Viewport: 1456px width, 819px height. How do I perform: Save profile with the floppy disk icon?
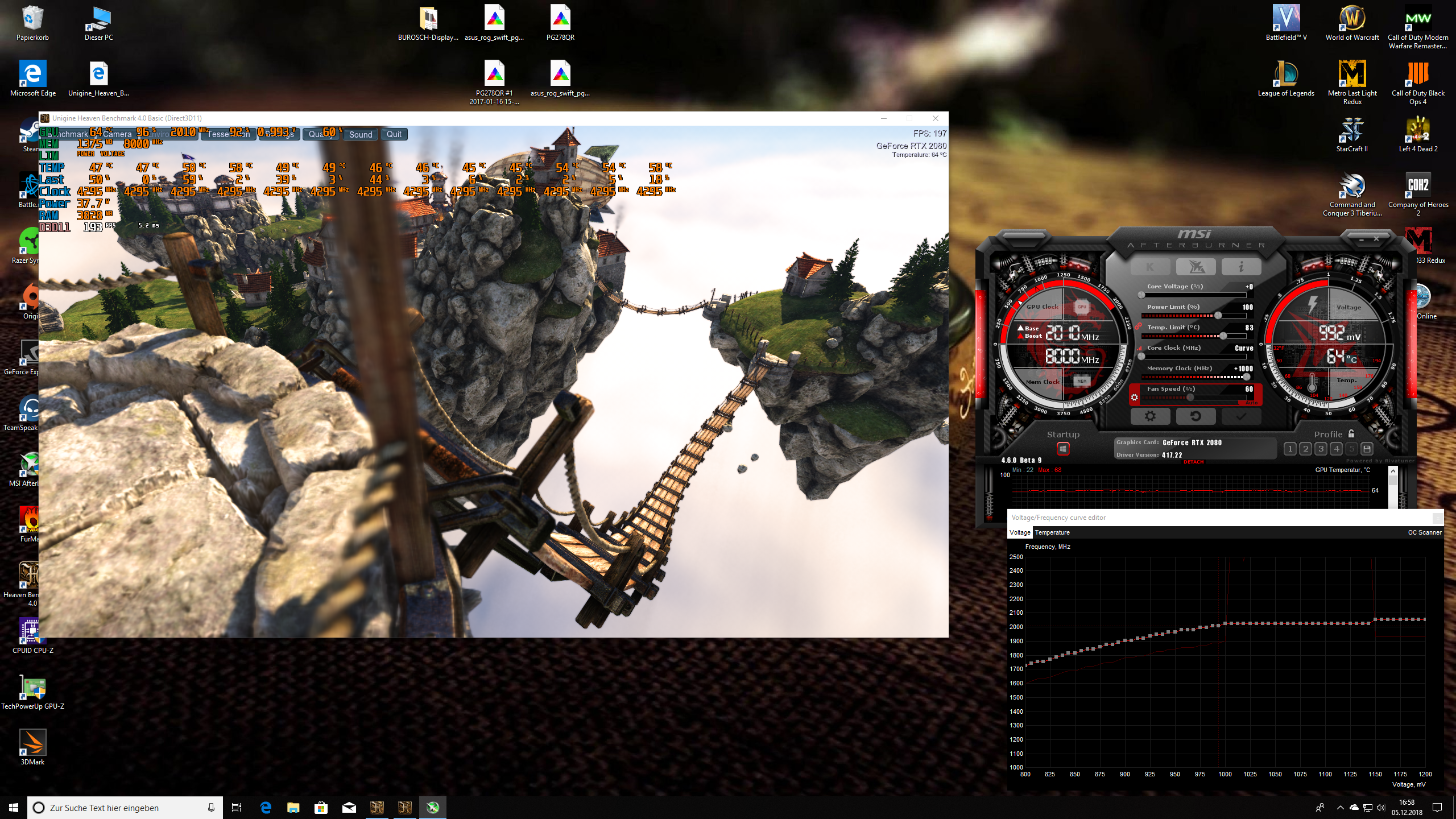(1367, 449)
